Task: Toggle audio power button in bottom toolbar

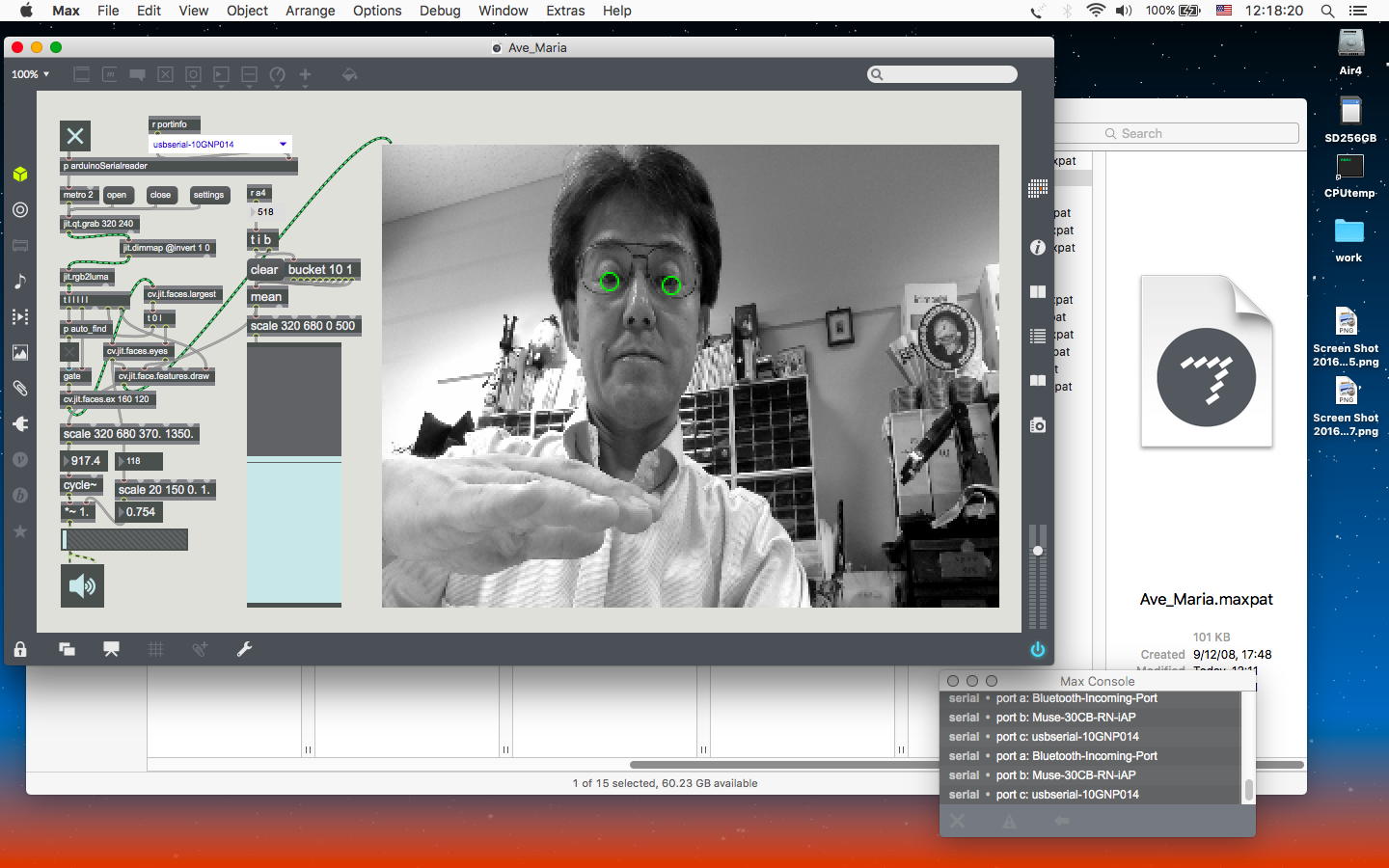Action: 1038,649
